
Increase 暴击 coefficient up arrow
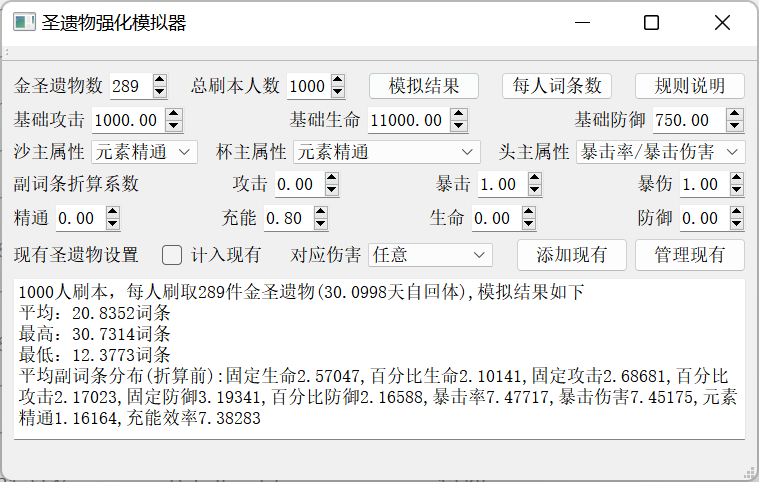pos(534,178)
